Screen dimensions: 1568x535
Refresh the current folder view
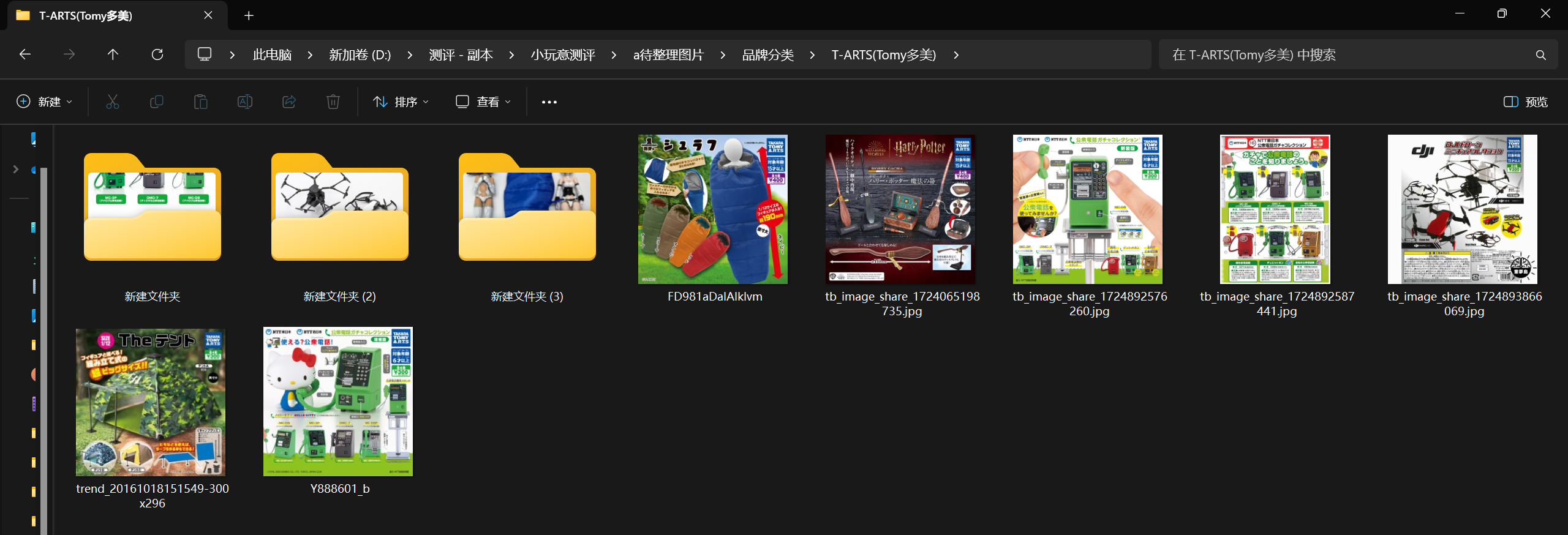tap(157, 54)
